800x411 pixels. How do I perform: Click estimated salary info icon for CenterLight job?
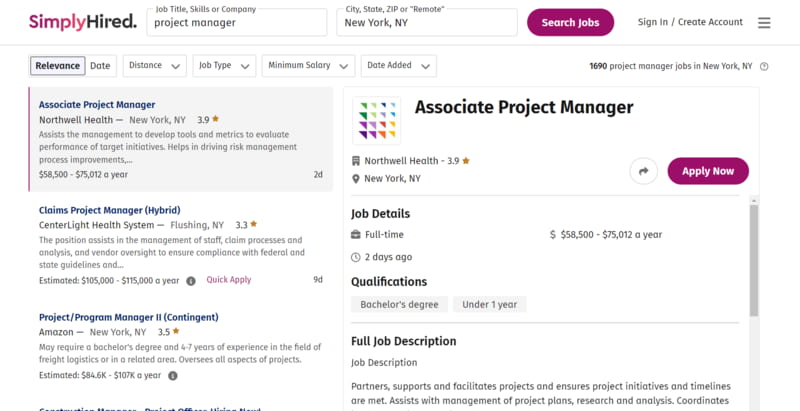(191, 281)
